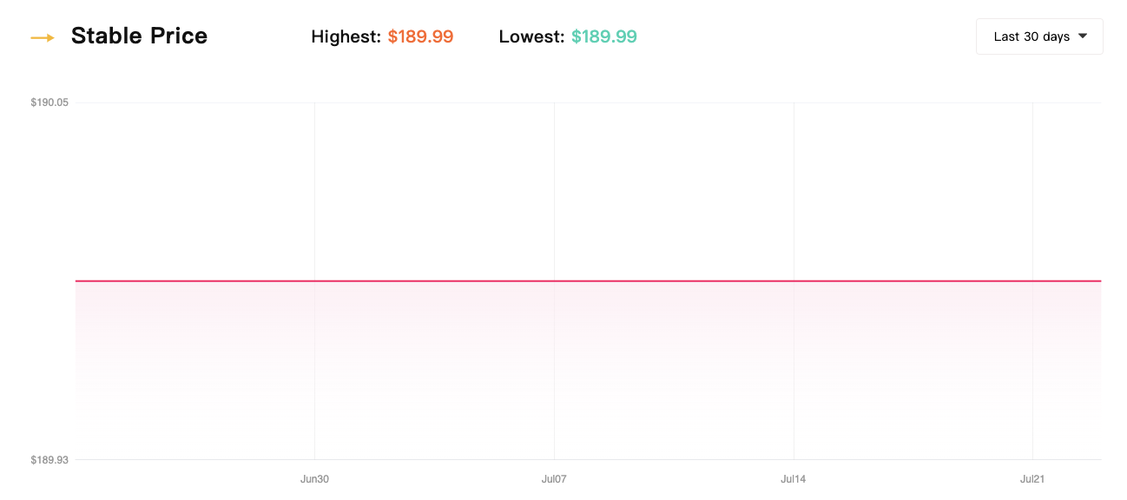1127x500 pixels.
Task: Click the Jun30 date axis label
Action: (314, 479)
